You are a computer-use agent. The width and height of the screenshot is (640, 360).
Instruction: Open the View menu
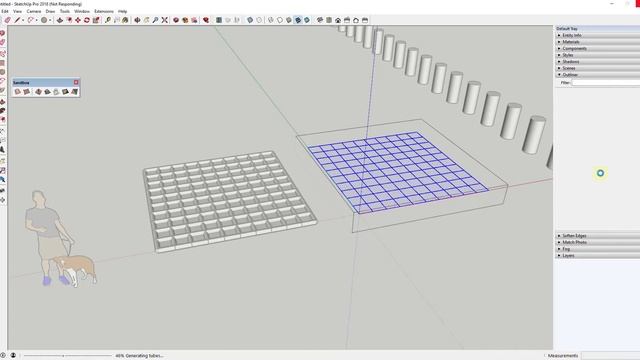[x=18, y=11]
